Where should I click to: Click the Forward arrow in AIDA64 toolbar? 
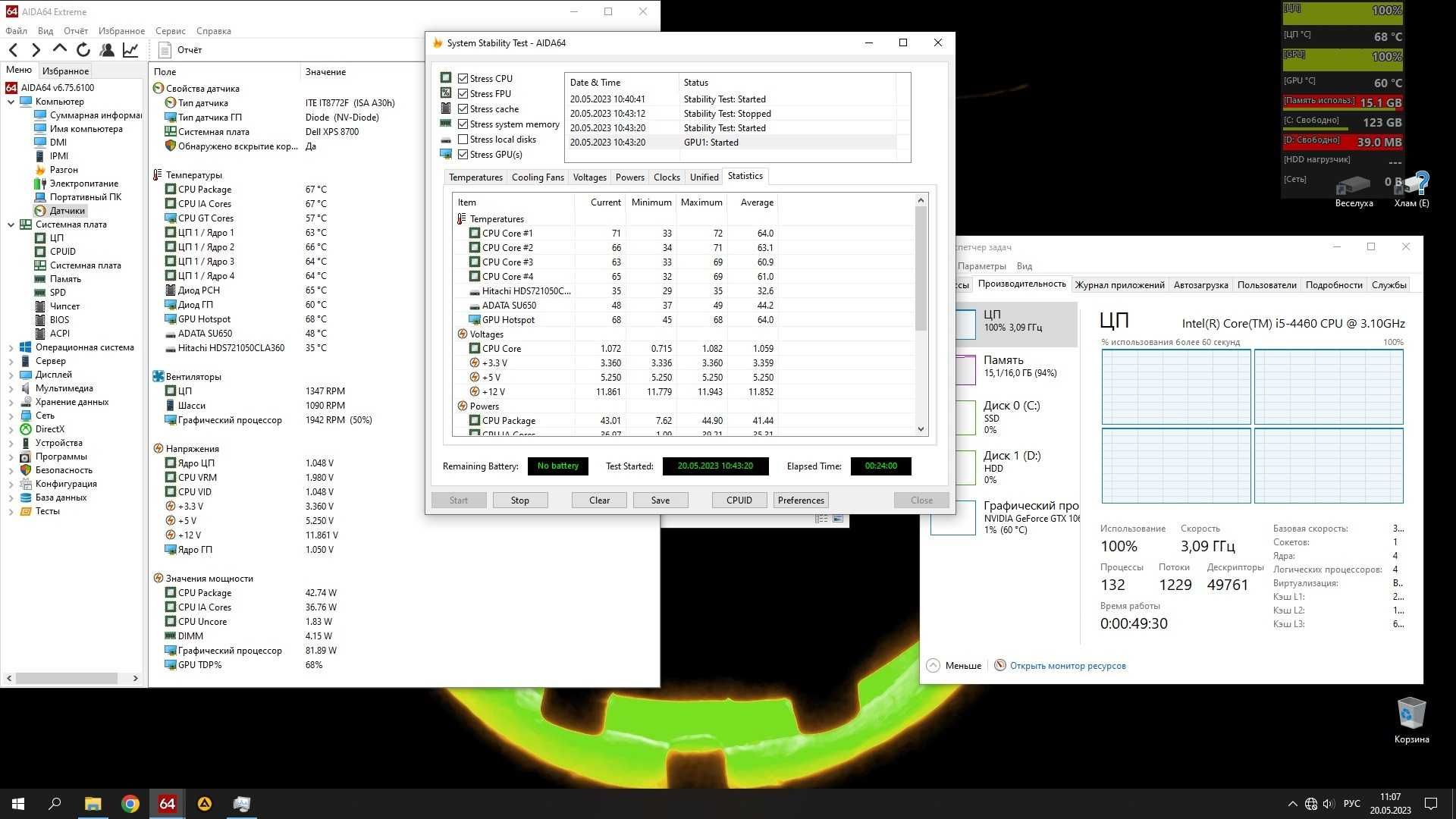click(x=36, y=50)
